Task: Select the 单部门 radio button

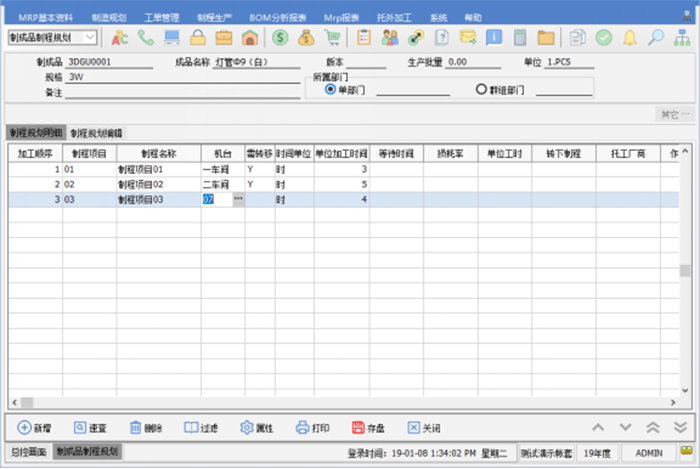Action: coord(331,89)
